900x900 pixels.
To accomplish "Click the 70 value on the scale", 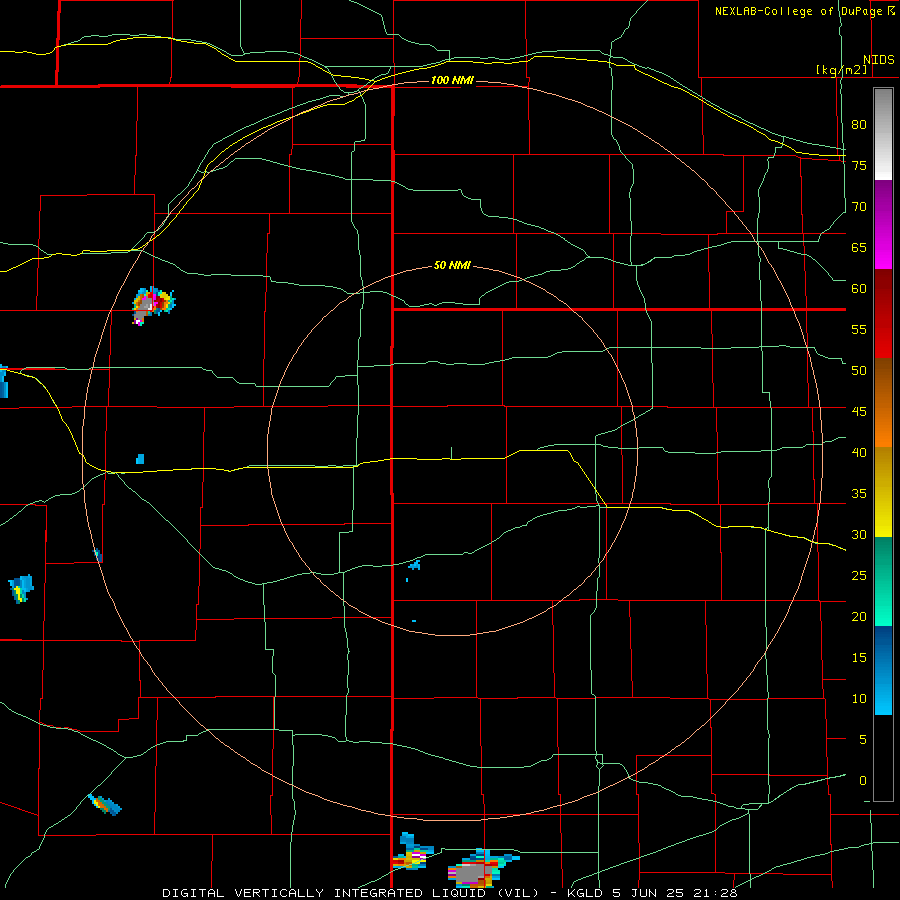I will pos(859,207).
